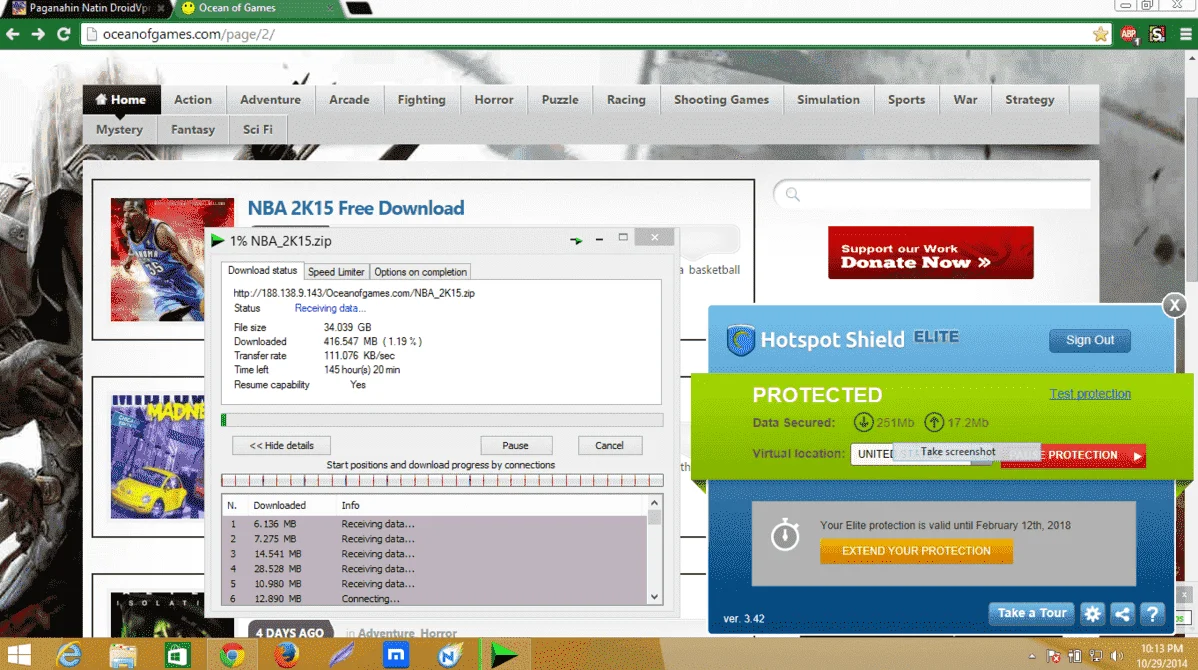Screen dimensions: 1198x670
Task: Open Maxthon browser from taskbar
Action: pyautogui.click(x=396, y=655)
